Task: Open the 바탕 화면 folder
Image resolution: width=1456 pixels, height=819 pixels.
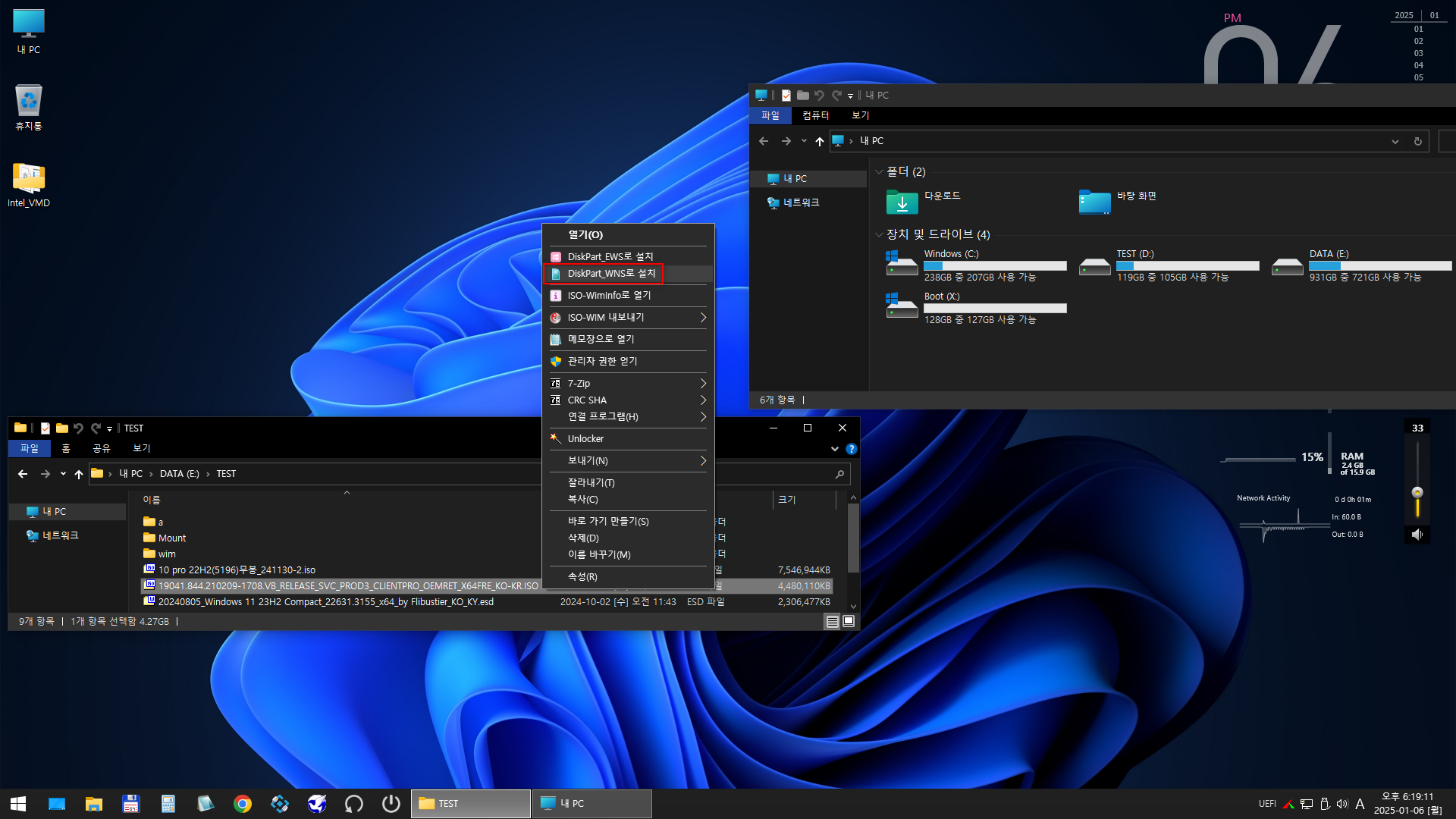Action: click(1117, 202)
